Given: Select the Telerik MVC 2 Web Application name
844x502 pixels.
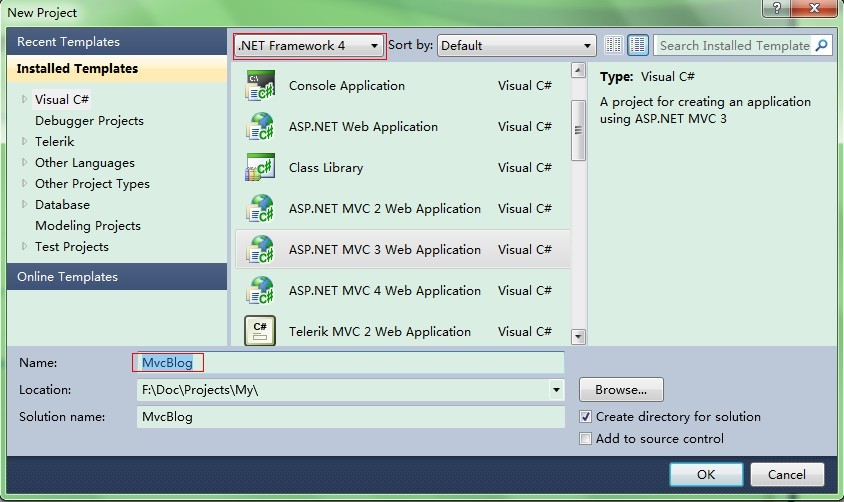Looking at the screenshot, I should click(x=379, y=331).
